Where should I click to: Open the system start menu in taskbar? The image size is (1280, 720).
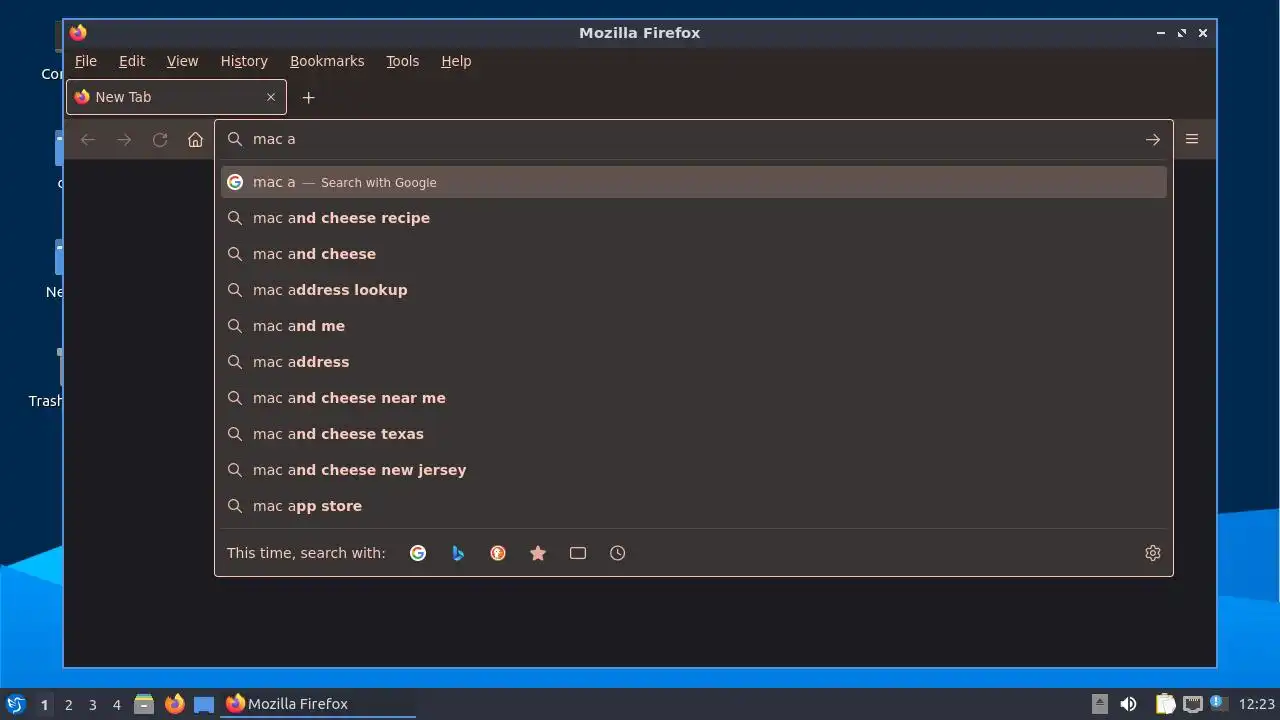[16, 704]
